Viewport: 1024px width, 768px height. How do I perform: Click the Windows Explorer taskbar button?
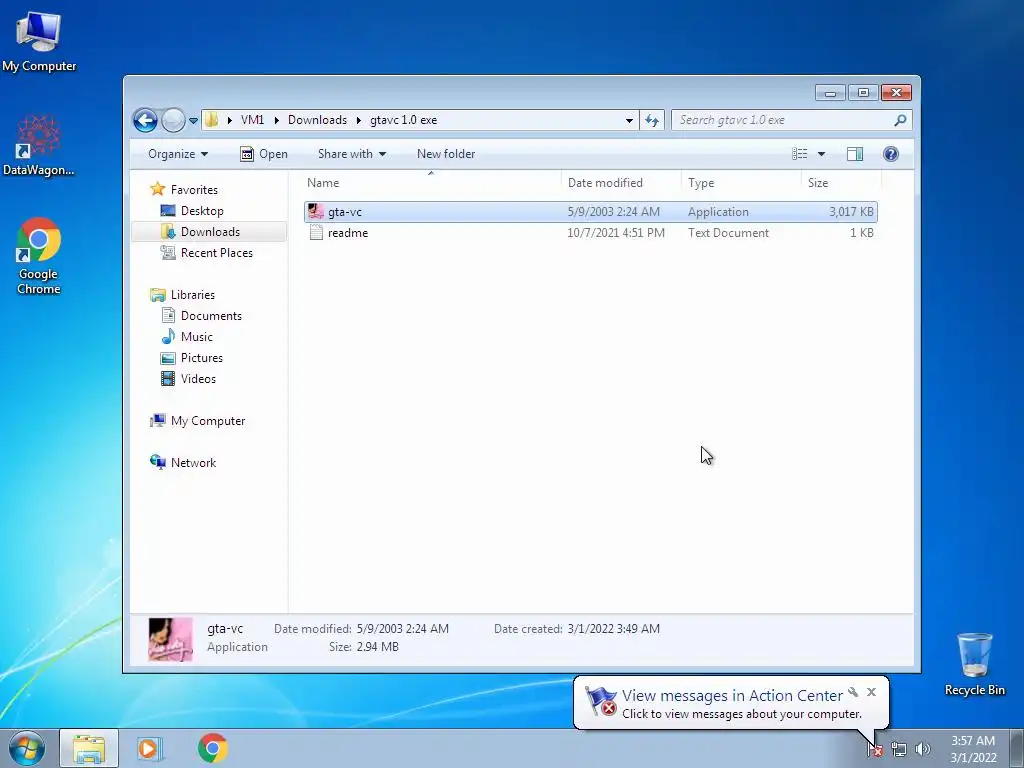tap(89, 748)
